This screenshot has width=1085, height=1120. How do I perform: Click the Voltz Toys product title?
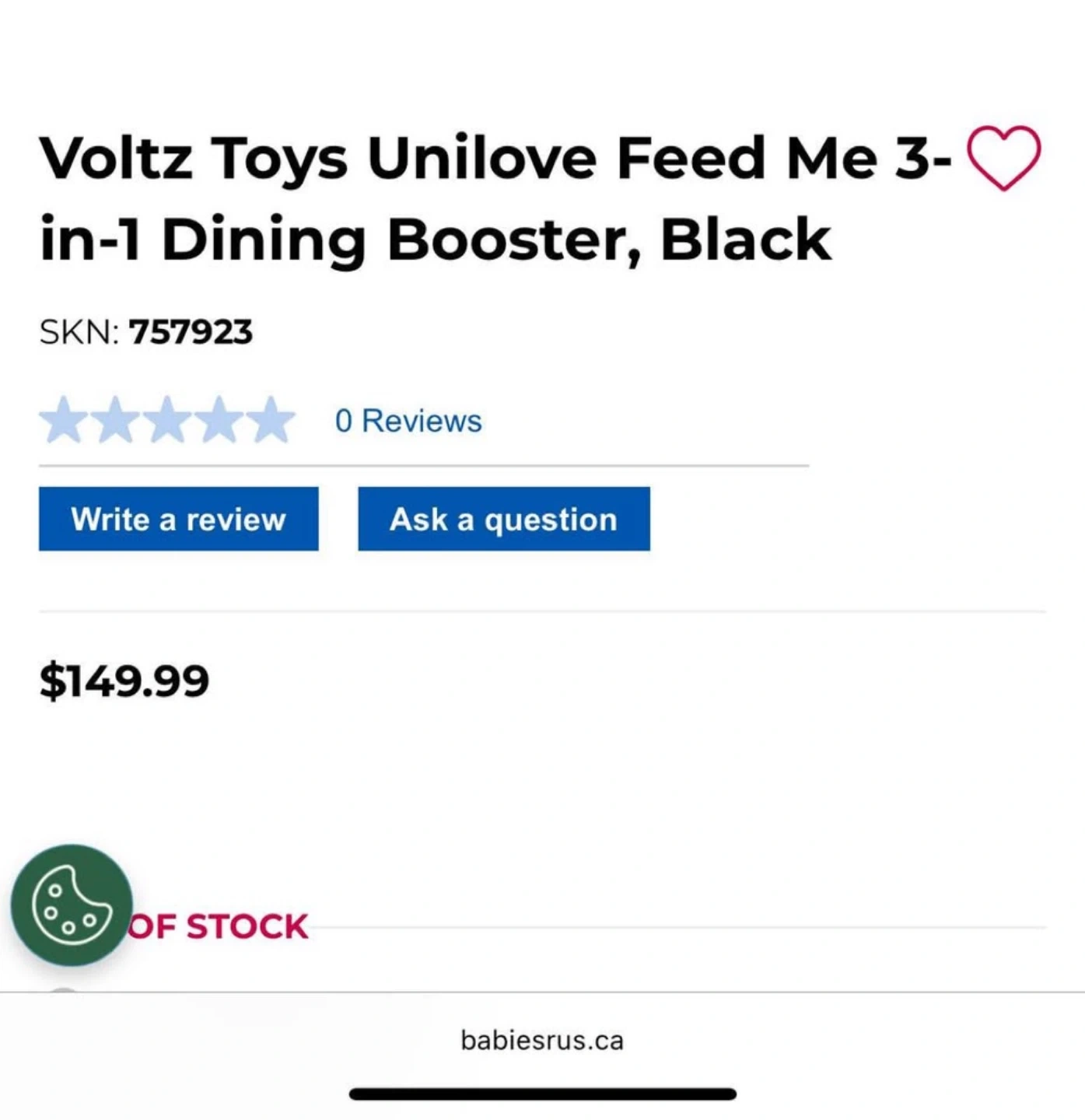436,198
